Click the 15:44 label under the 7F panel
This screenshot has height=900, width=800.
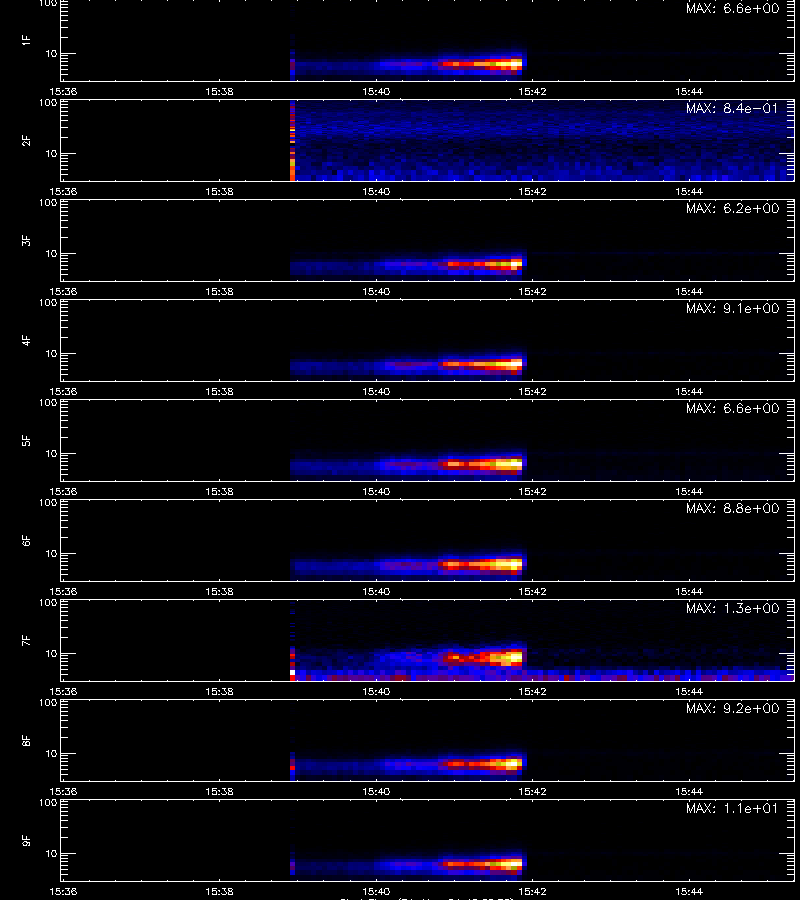(689, 692)
